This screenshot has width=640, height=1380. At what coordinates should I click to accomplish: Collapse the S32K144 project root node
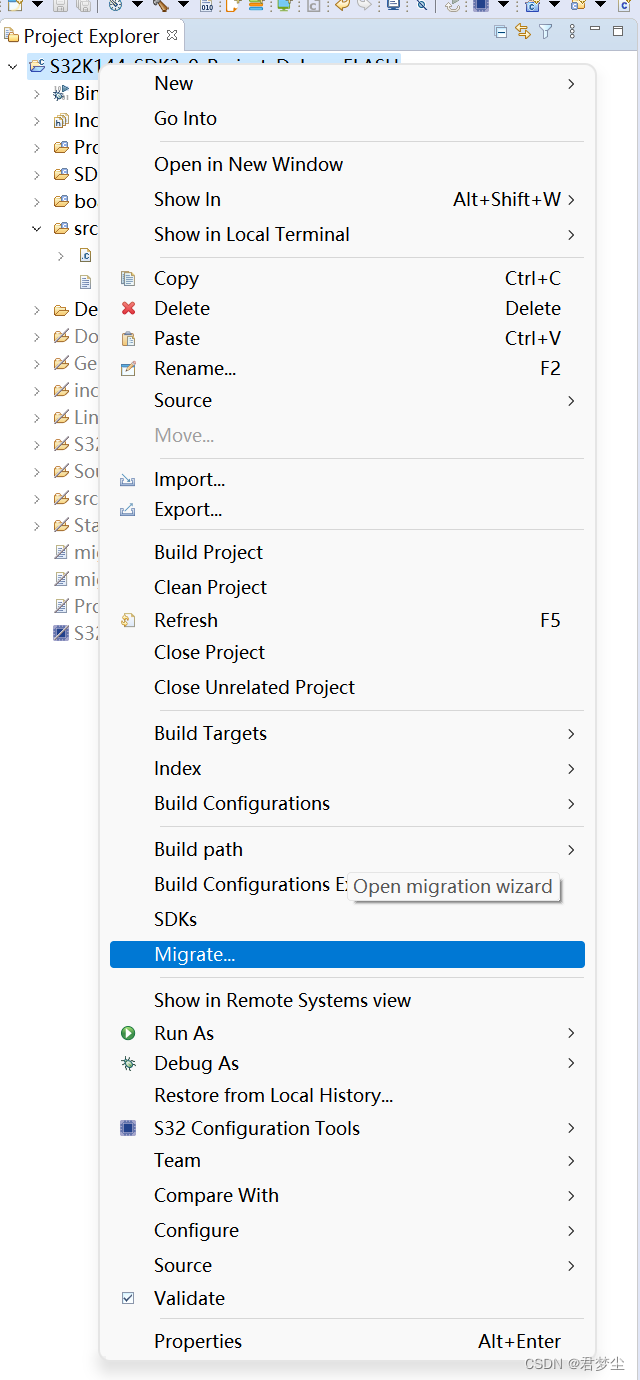pyautogui.click(x=13, y=67)
